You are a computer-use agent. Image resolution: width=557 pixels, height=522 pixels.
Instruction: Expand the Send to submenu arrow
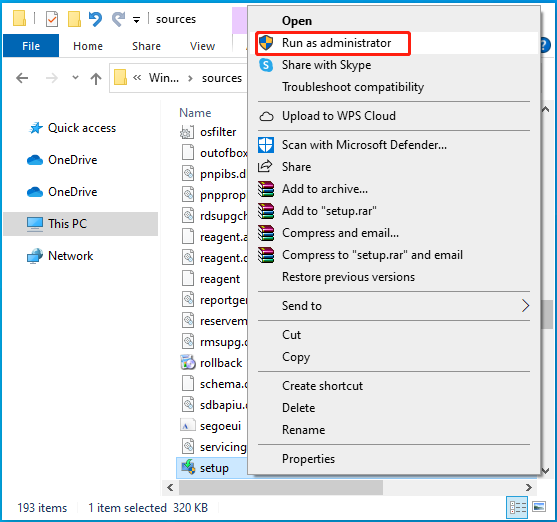pos(525,306)
